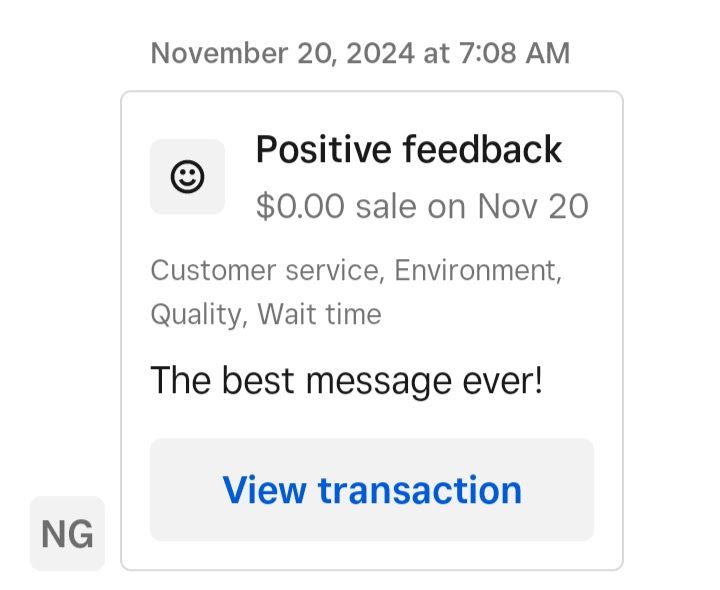Click the gray tile behind the smiley icon

[x=187, y=177]
